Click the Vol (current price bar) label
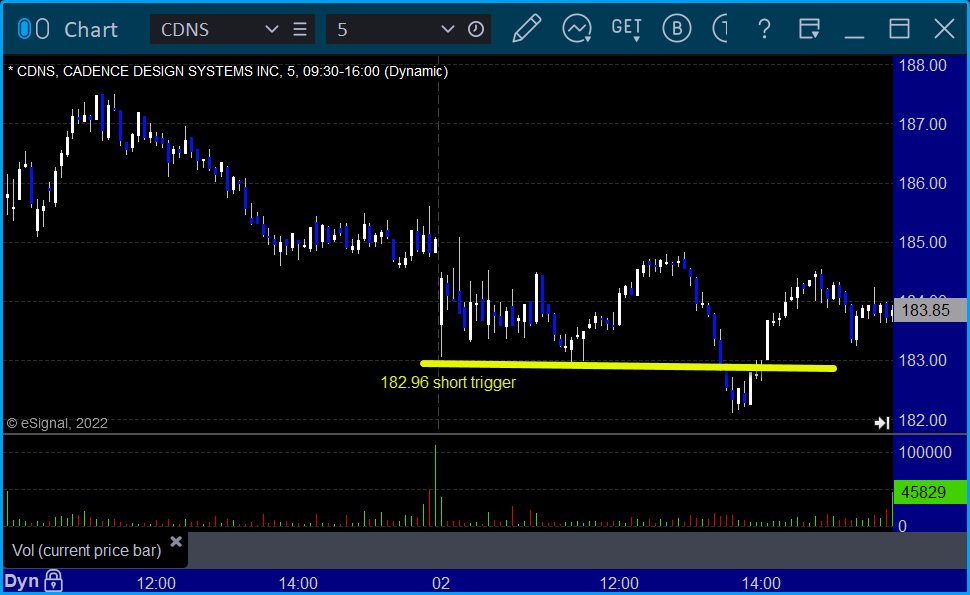The width and height of the screenshot is (970, 595). (x=87, y=550)
